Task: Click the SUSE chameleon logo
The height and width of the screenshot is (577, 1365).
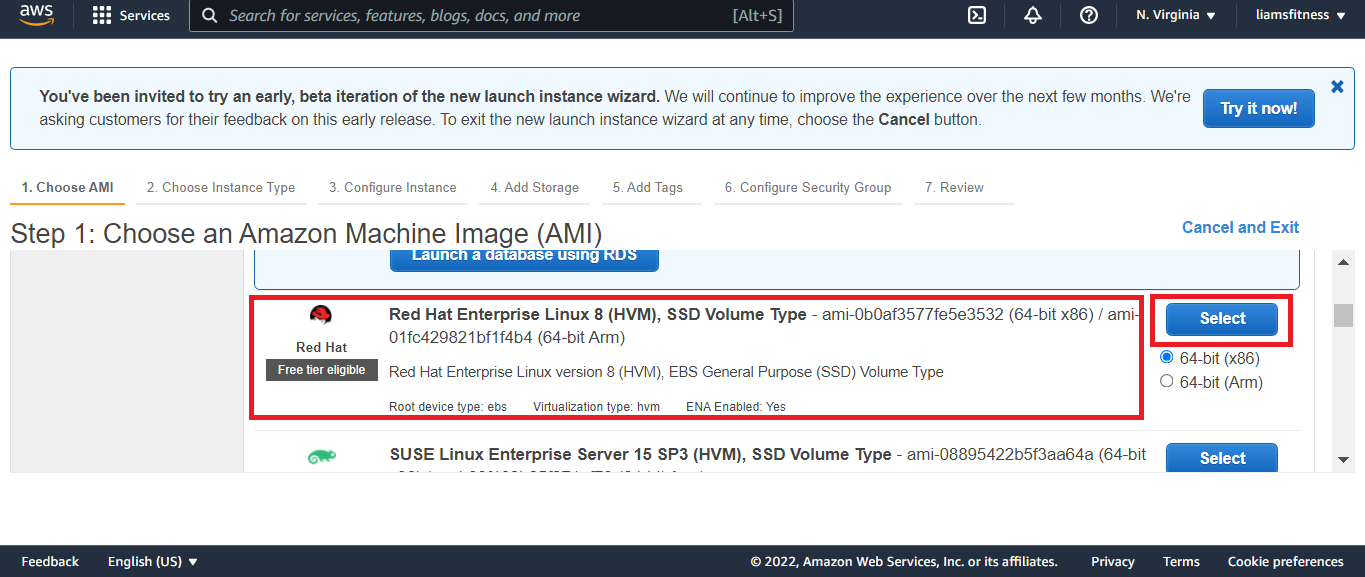Action: (321, 457)
